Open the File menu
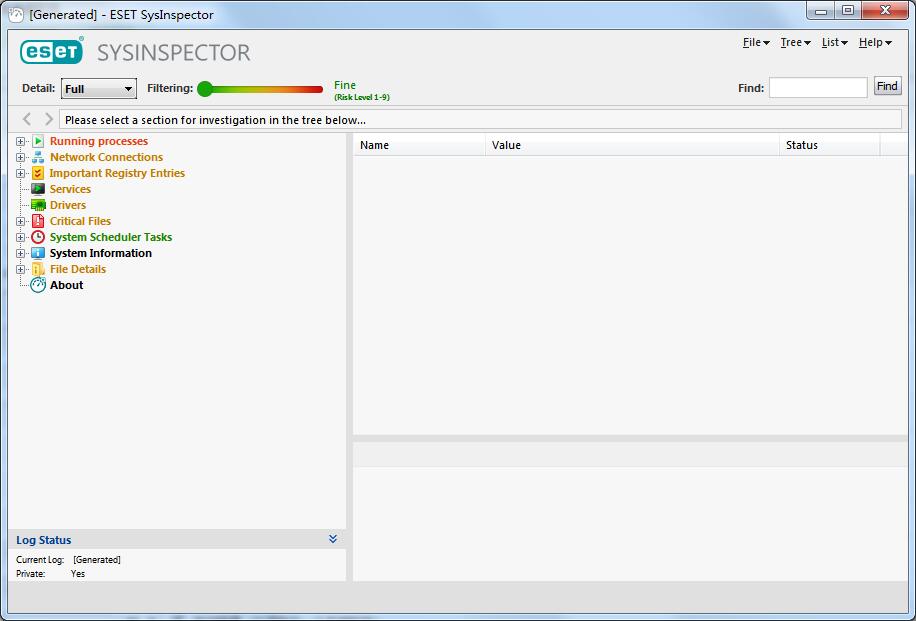The height and width of the screenshot is (621, 916). [x=755, y=42]
